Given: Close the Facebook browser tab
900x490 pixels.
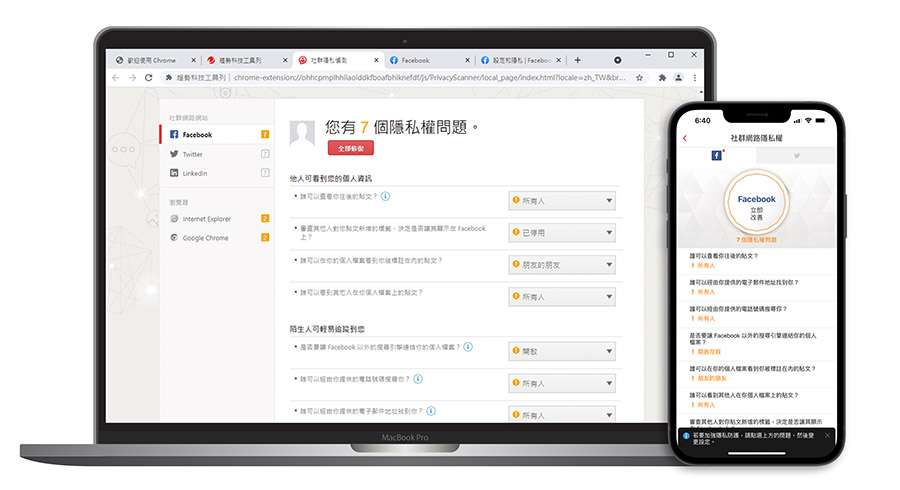Looking at the screenshot, I should pos(467,60).
